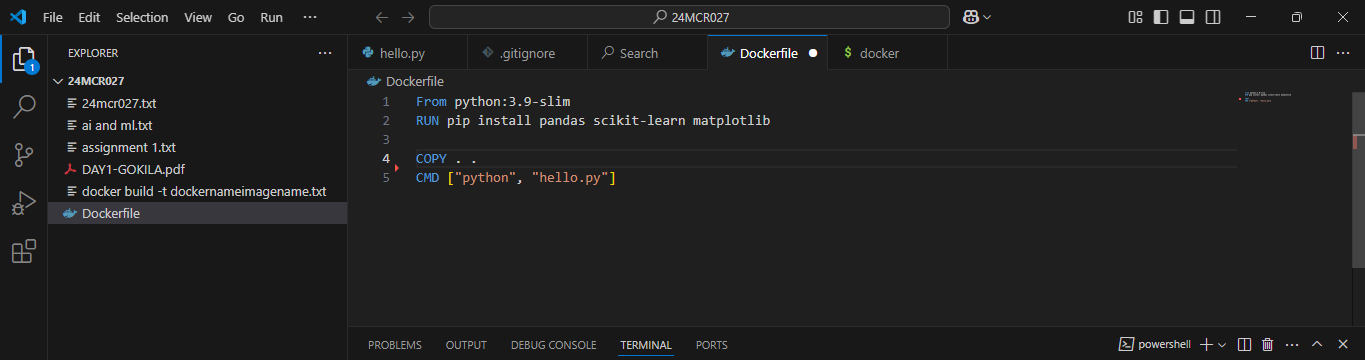Open the Go menu
This screenshot has height=360, width=1365.
click(236, 17)
